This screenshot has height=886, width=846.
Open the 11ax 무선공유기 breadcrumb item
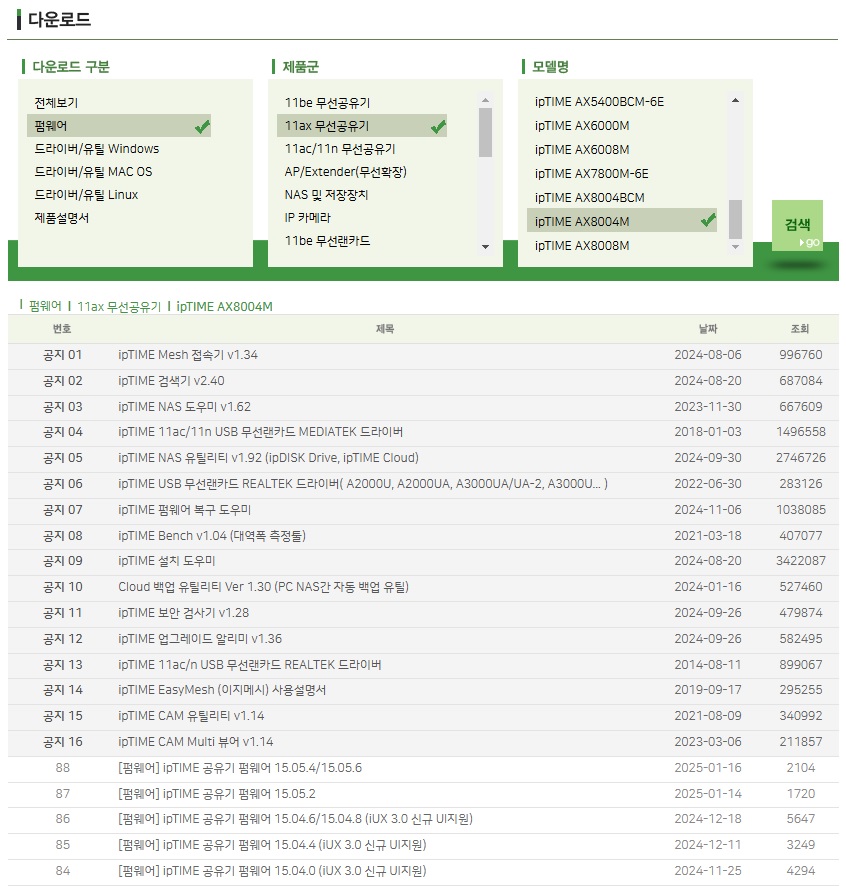[x=119, y=306]
